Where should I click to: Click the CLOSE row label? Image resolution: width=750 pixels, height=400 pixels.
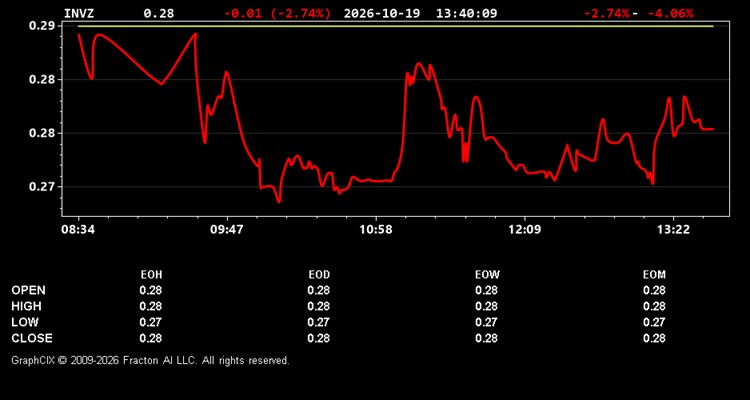pyautogui.click(x=32, y=338)
